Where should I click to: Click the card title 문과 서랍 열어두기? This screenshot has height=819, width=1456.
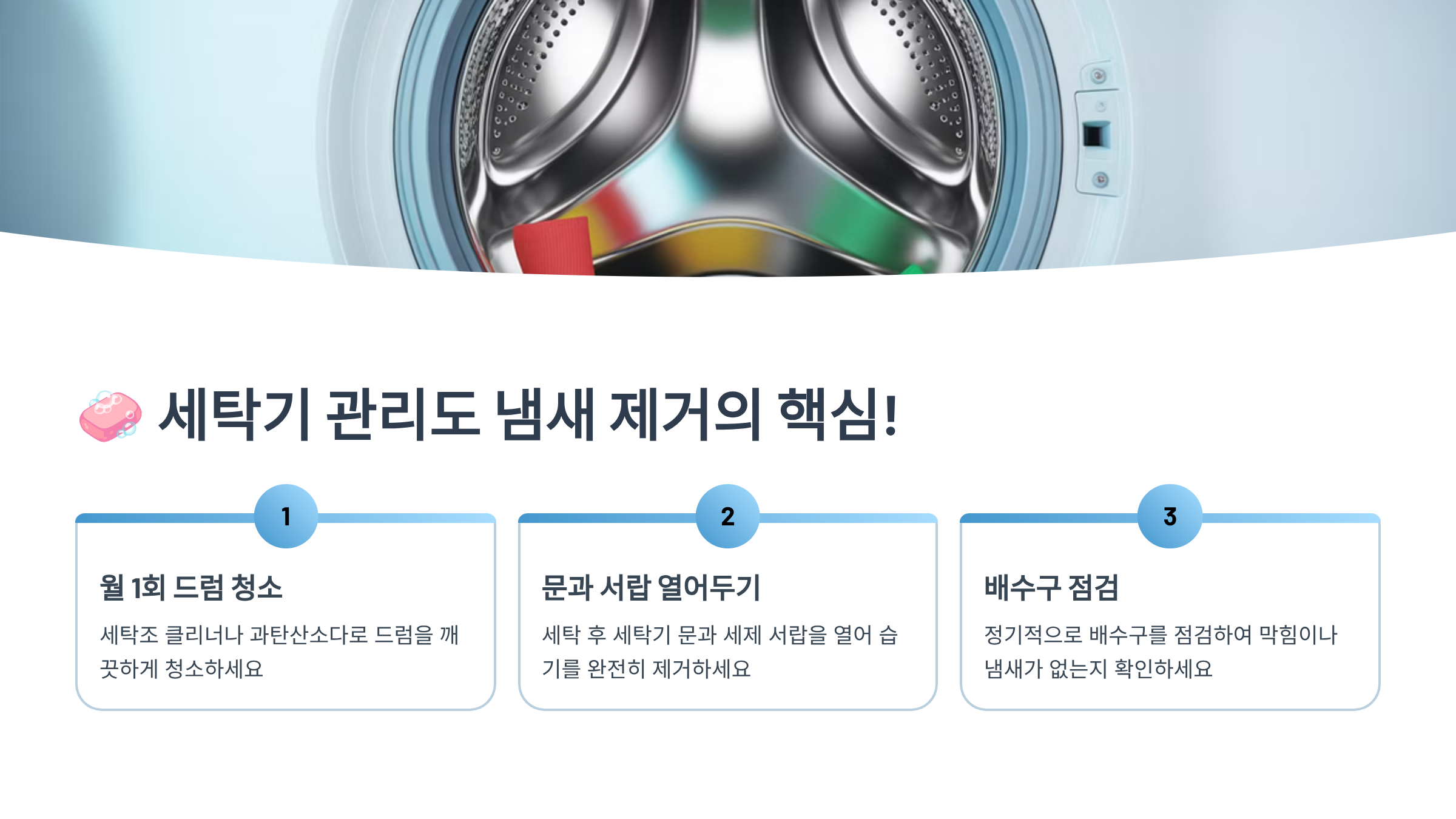click(651, 587)
